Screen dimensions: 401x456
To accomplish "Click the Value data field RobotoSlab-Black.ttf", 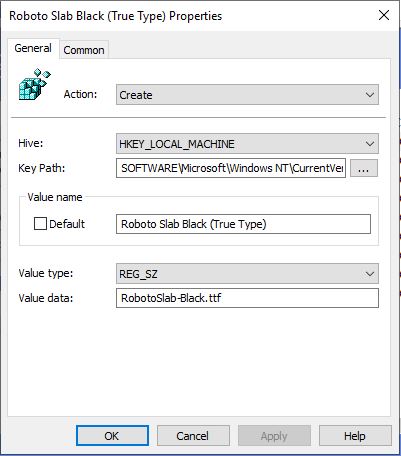I will point(247,298).
